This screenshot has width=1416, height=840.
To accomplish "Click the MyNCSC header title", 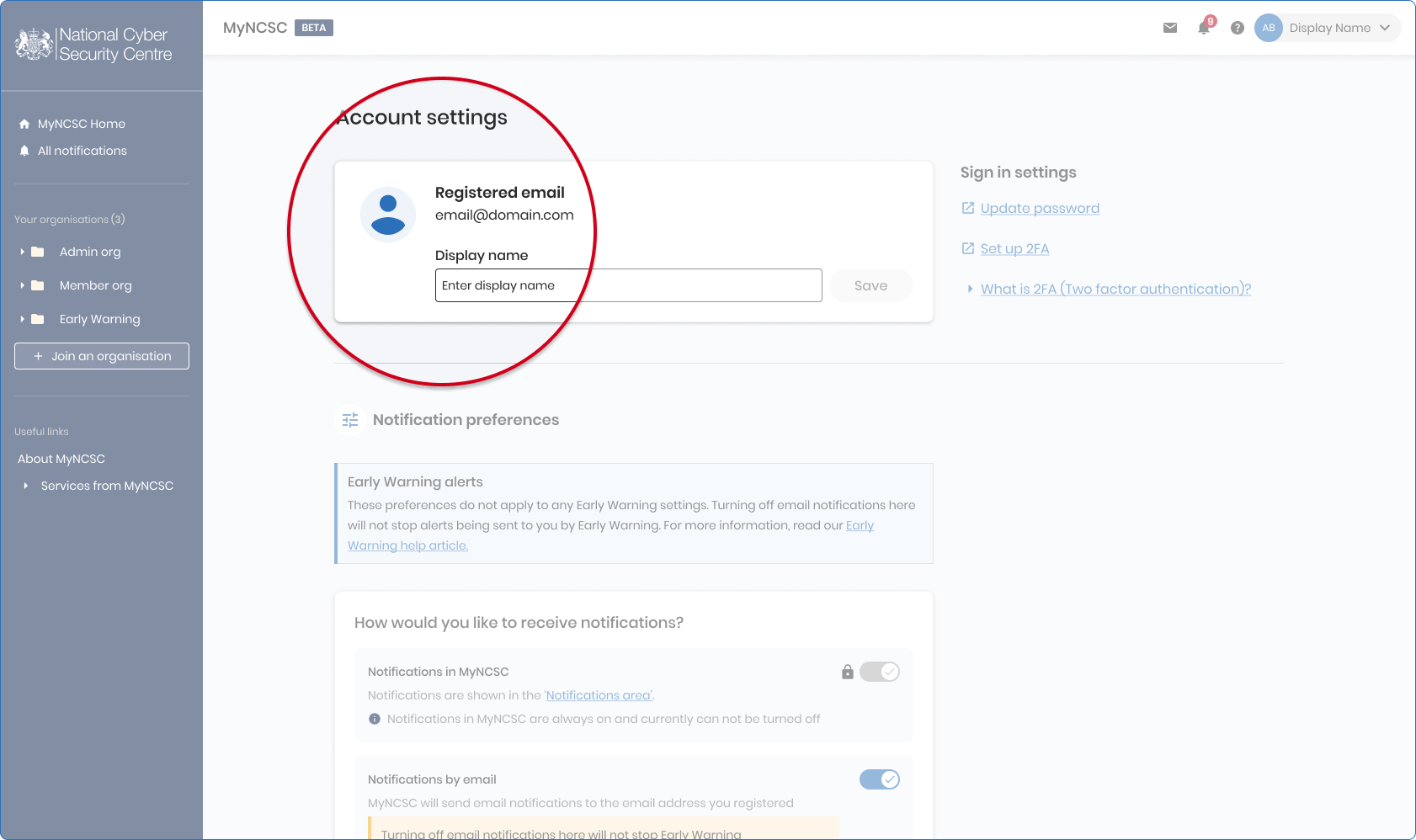I will (255, 28).
